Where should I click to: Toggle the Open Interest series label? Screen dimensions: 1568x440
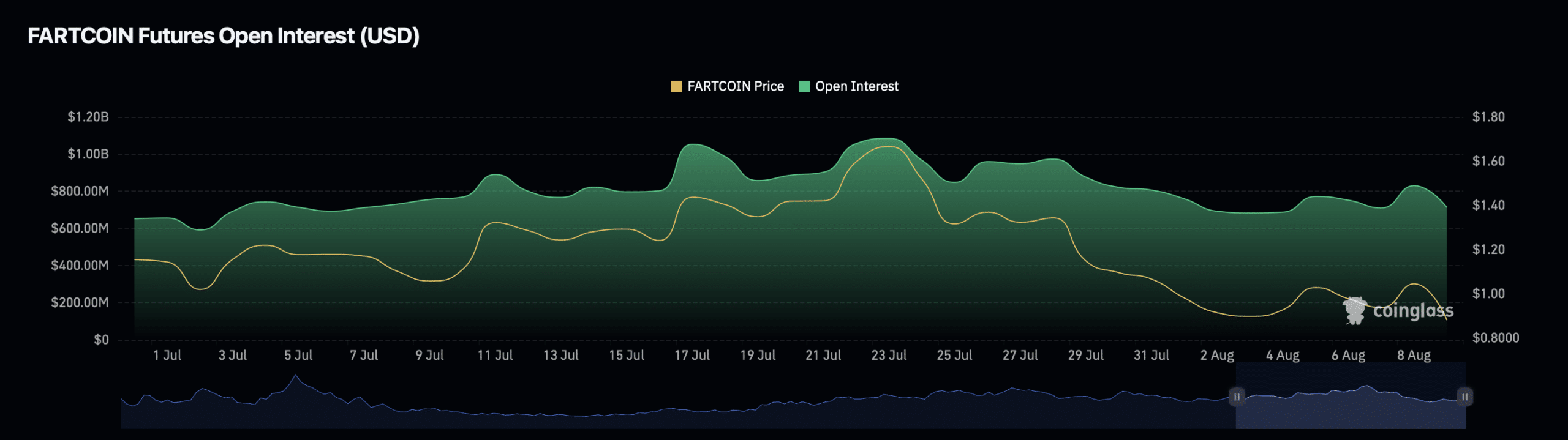(856, 86)
